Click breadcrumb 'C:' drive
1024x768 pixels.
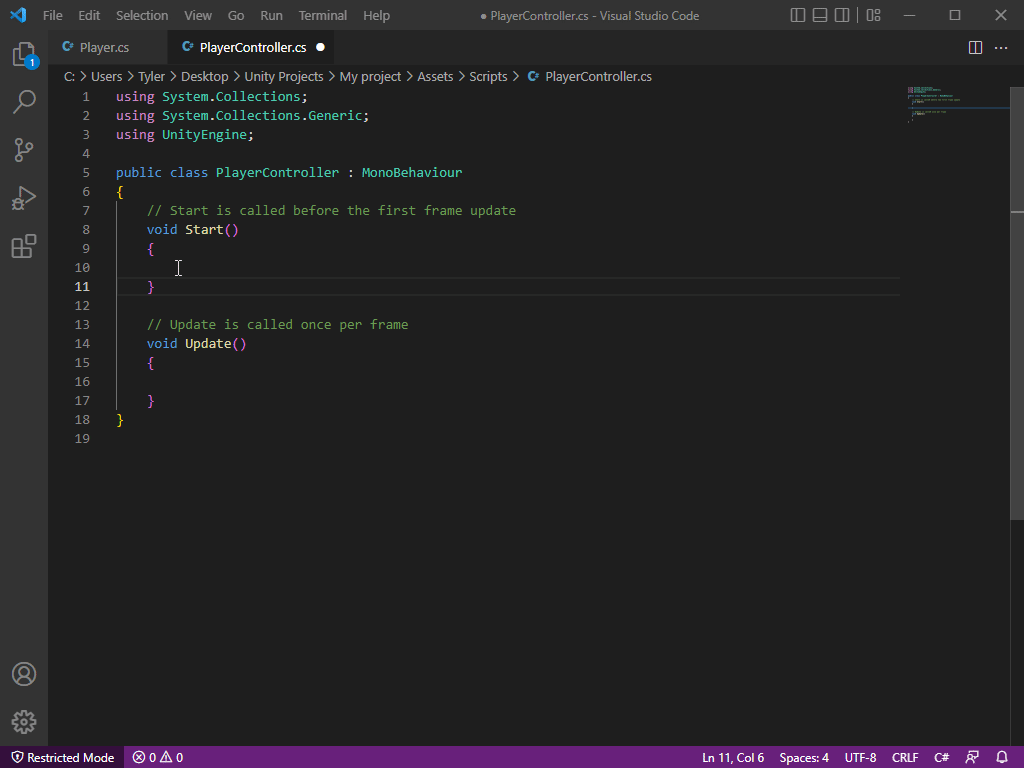tap(69, 76)
